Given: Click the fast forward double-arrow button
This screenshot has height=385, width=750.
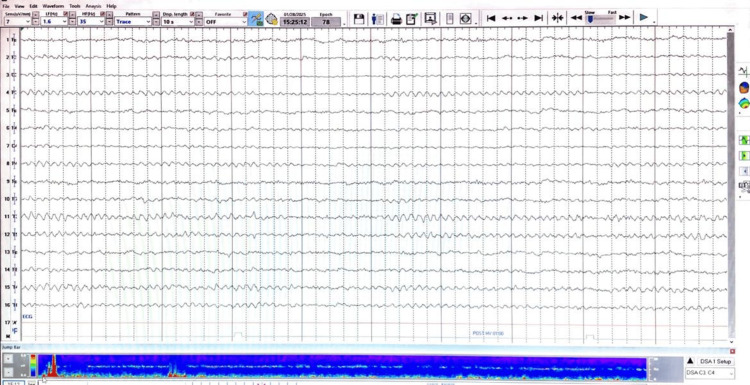Looking at the screenshot, I should tap(624, 18).
